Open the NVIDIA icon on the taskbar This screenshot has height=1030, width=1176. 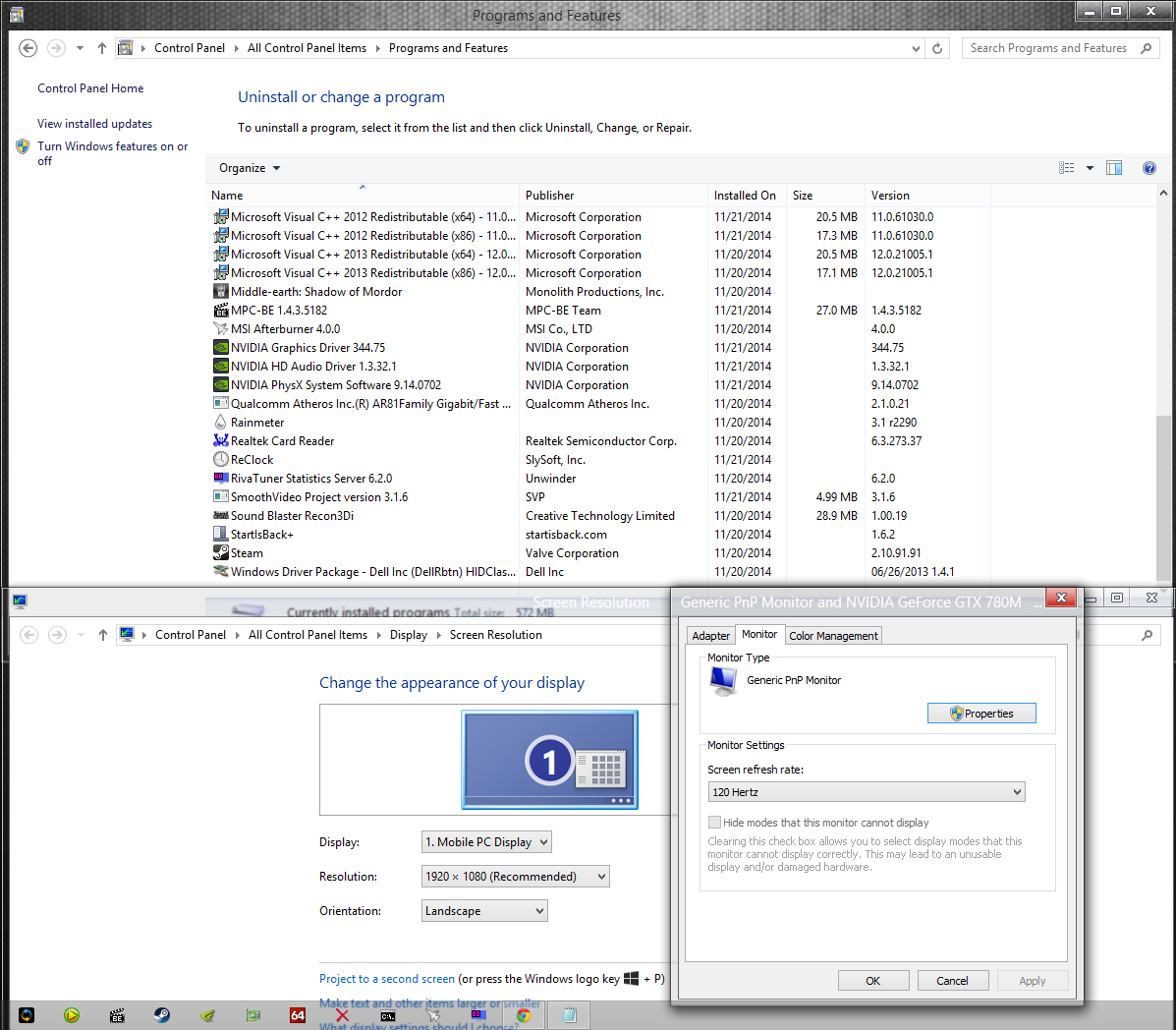click(x=207, y=1015)
